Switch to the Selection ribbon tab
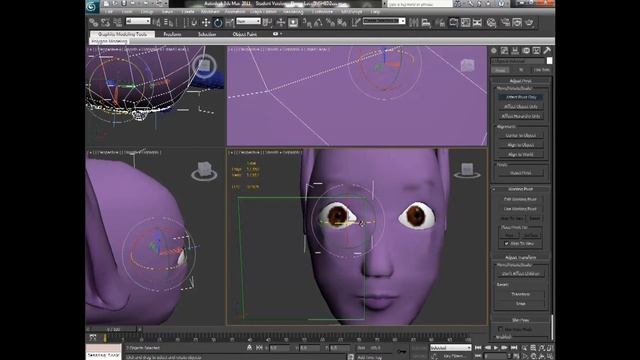The width and height of the screenshot is (640, 360). point(207,34)
